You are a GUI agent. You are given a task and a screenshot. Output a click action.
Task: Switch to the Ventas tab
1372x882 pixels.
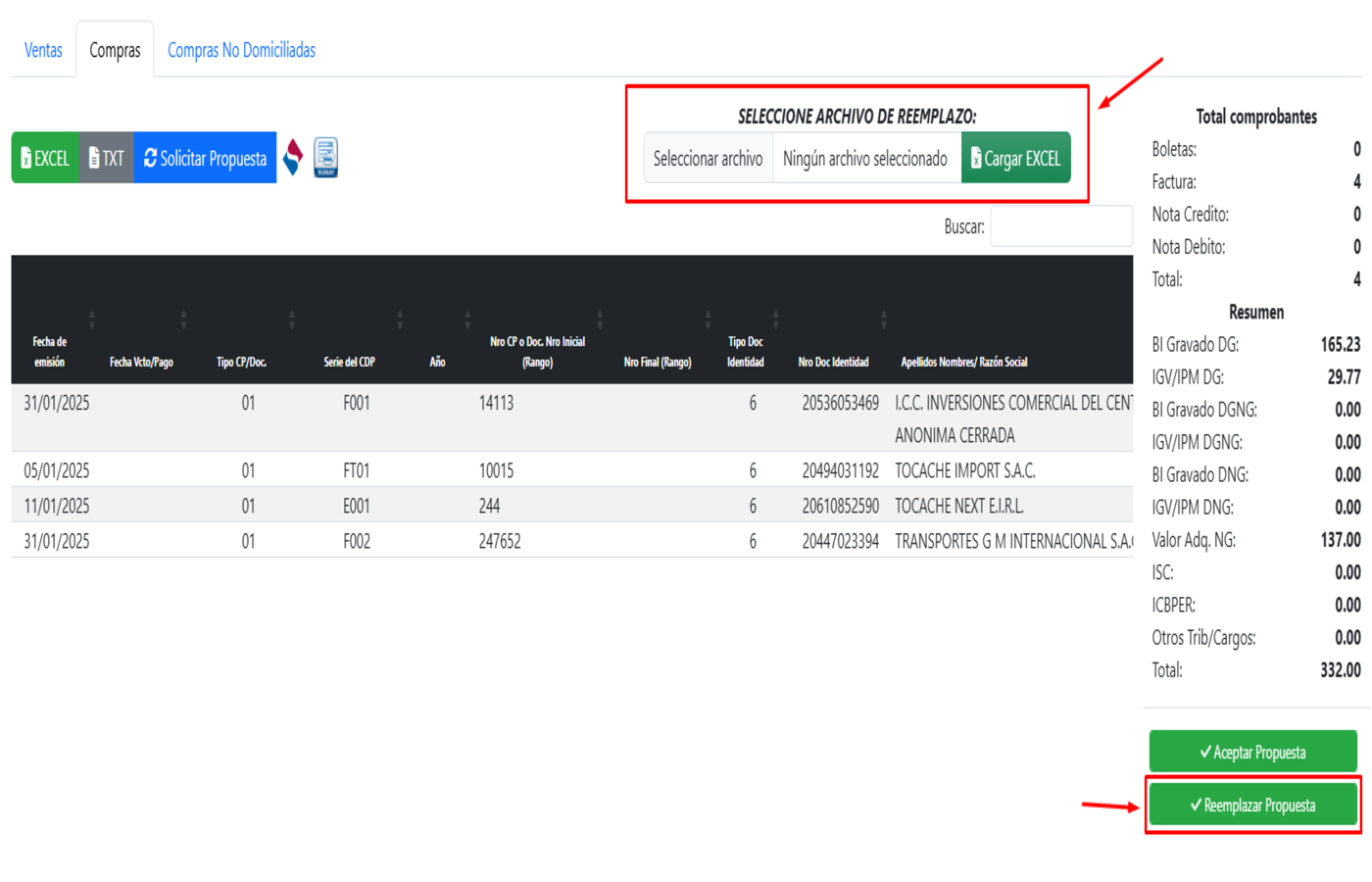click(x=43, y=50)
